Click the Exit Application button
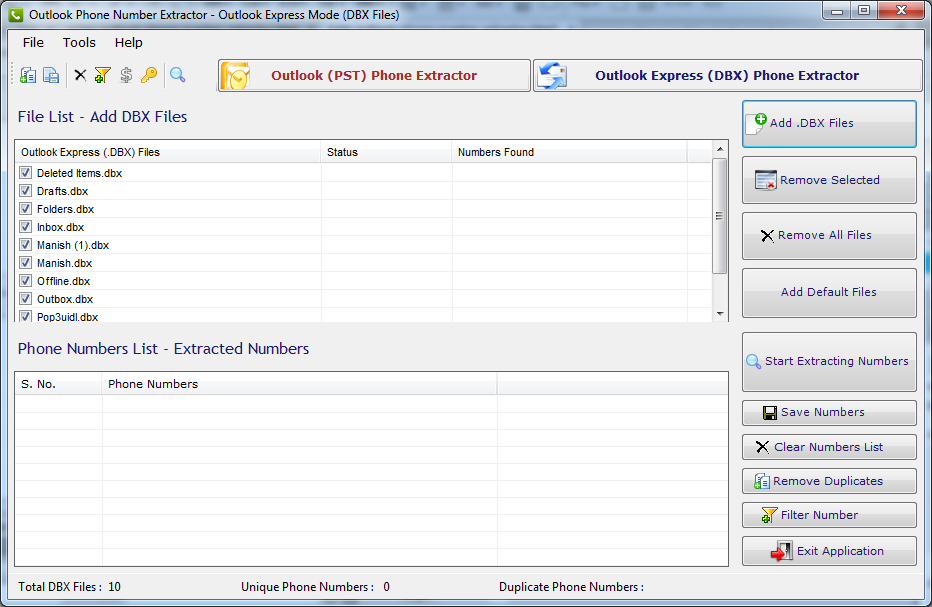The height and width of the screenshot is (607, 932). tap(829, 551)
